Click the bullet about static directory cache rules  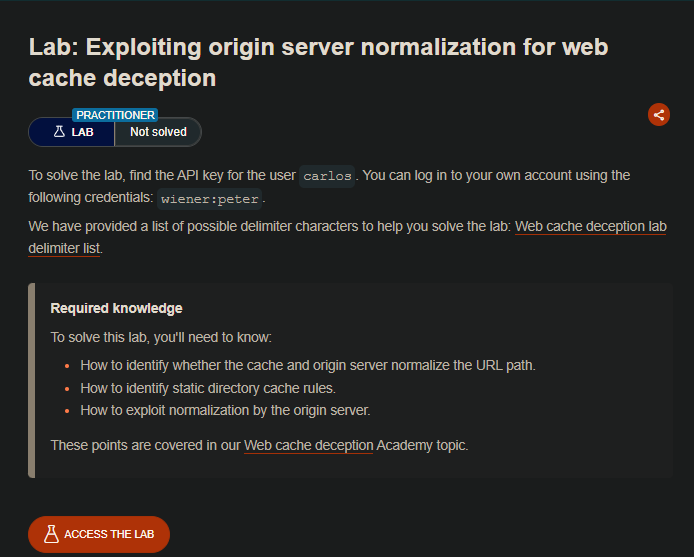(x=247, y=388)
